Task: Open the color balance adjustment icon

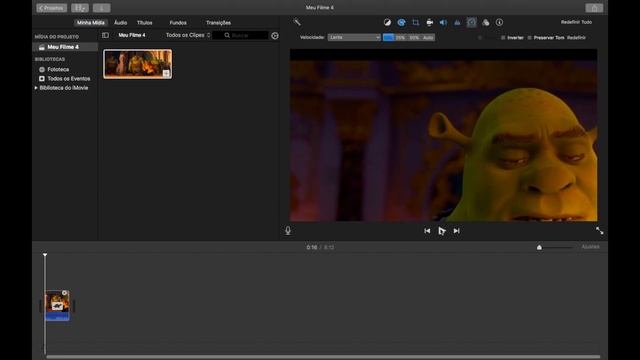Action: [387, 22]
